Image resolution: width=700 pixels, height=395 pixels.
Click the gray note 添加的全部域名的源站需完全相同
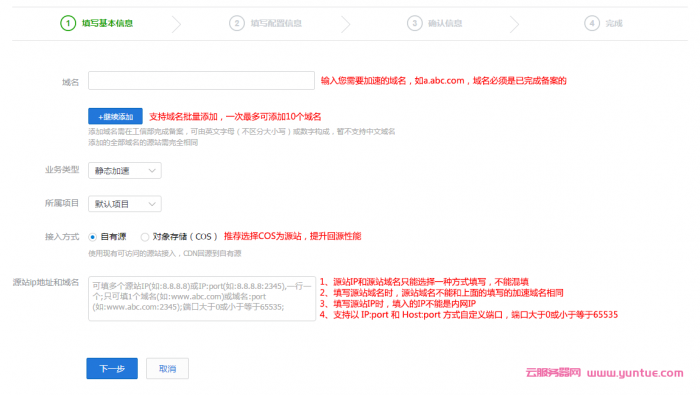[x=143, y=142]
